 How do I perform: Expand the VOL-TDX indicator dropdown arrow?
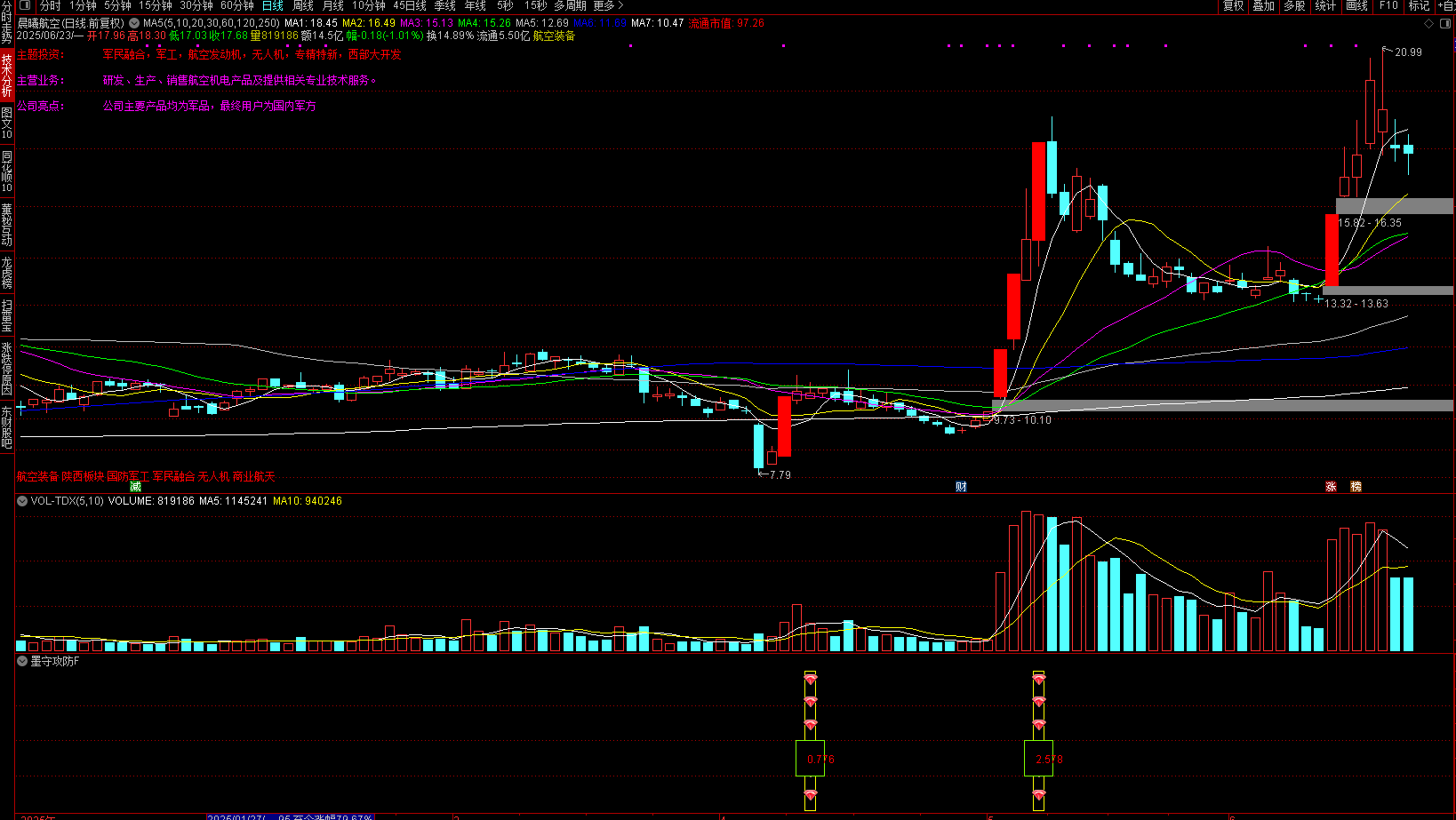click(22, 501)
